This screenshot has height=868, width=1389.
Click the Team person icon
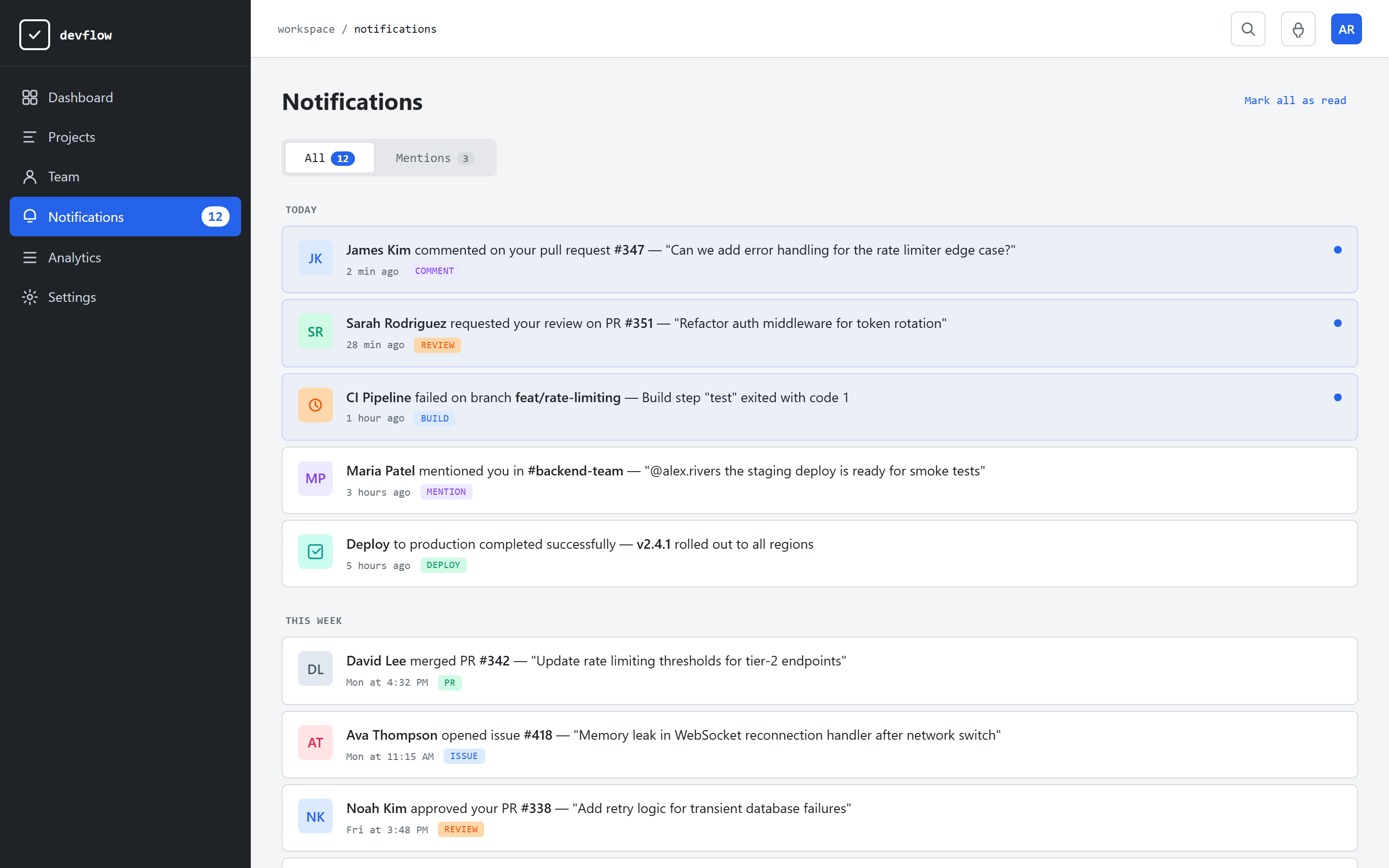click(29, 176)
